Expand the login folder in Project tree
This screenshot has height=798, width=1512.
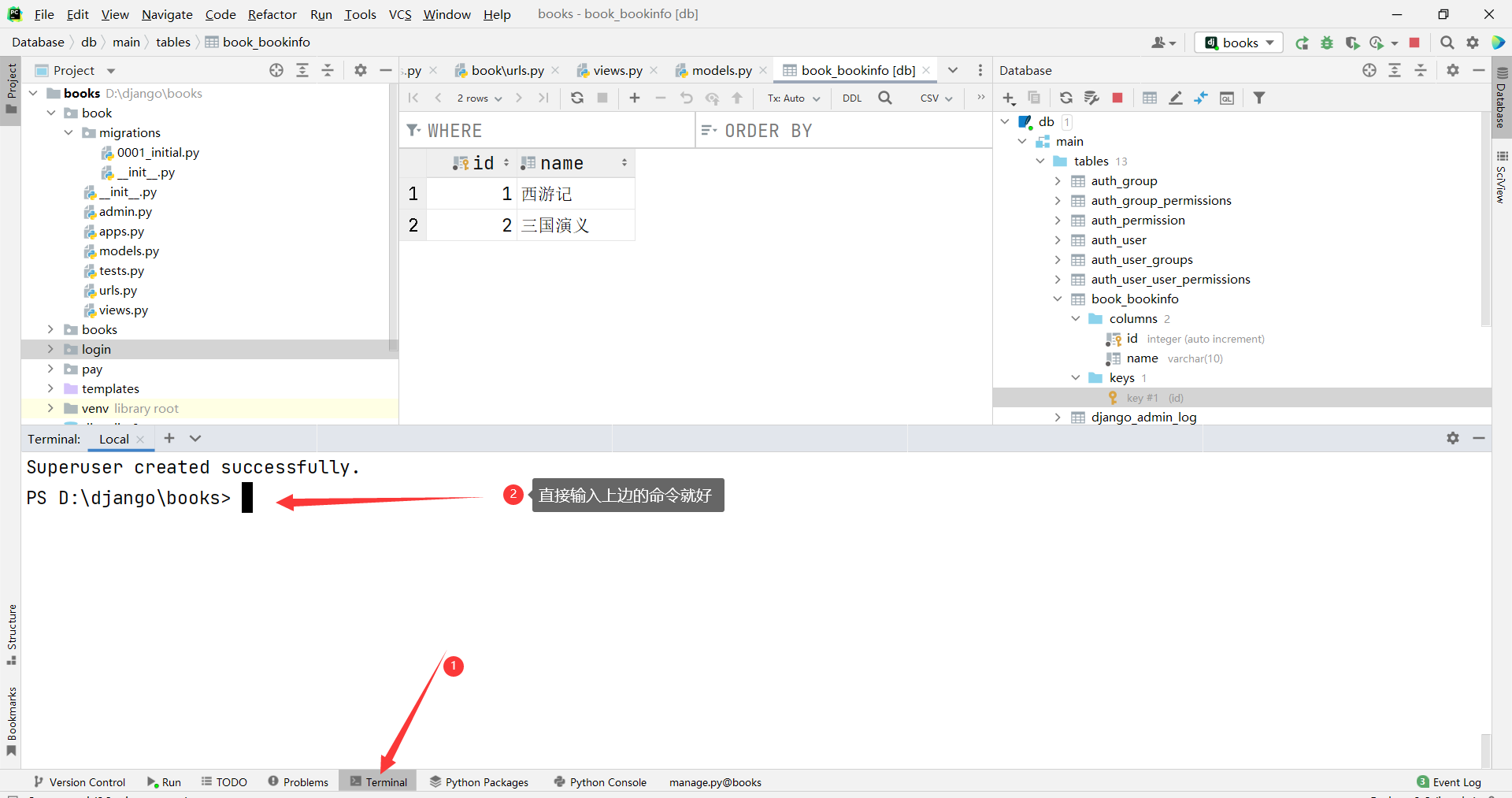pyautogui.click(x=50, y=349)
